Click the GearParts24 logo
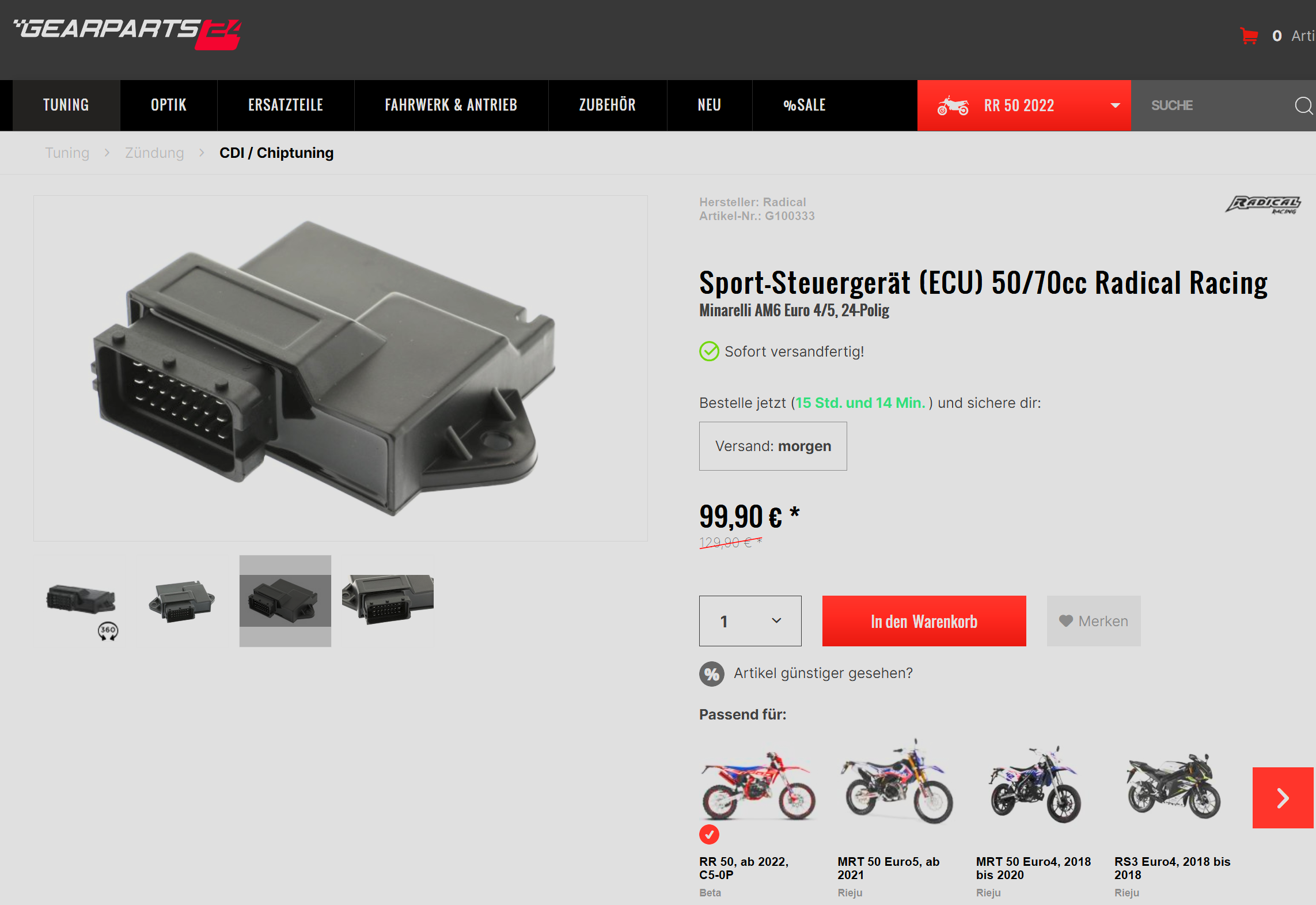 (x=127, y=34)
